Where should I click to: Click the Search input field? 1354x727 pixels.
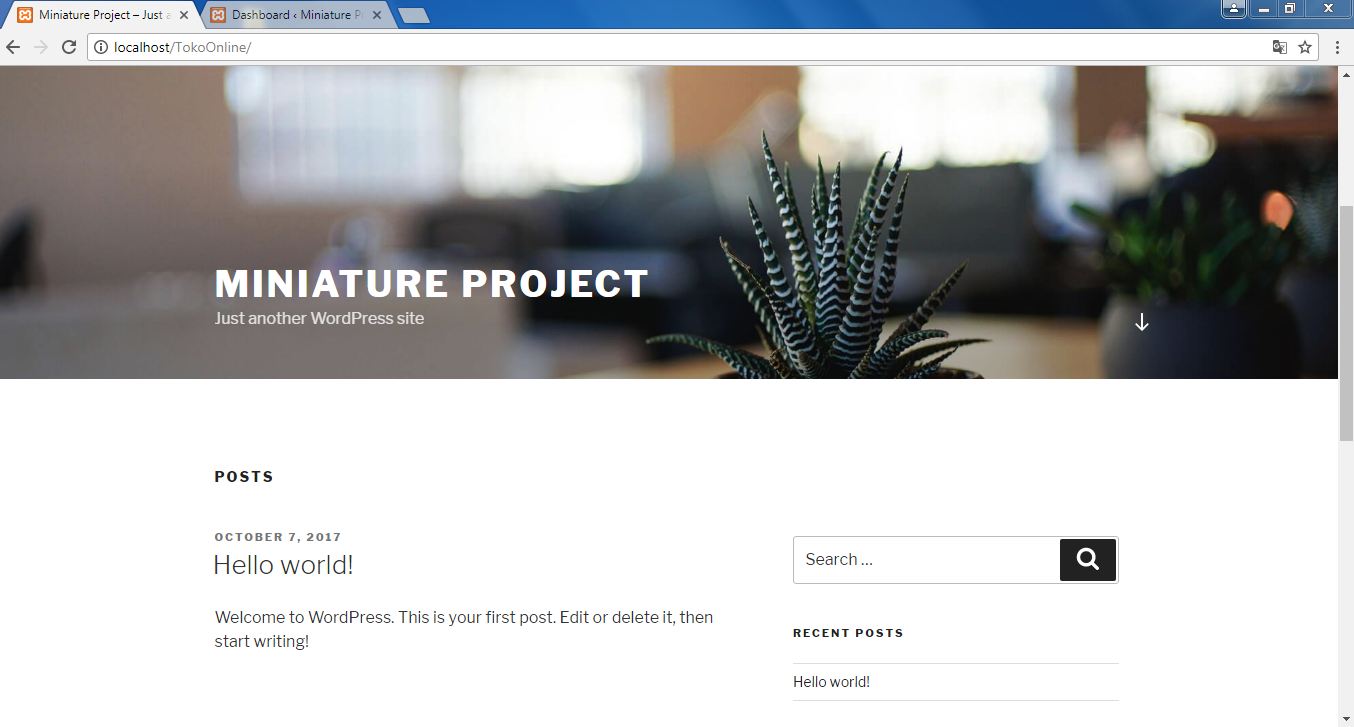pos(926,560)
